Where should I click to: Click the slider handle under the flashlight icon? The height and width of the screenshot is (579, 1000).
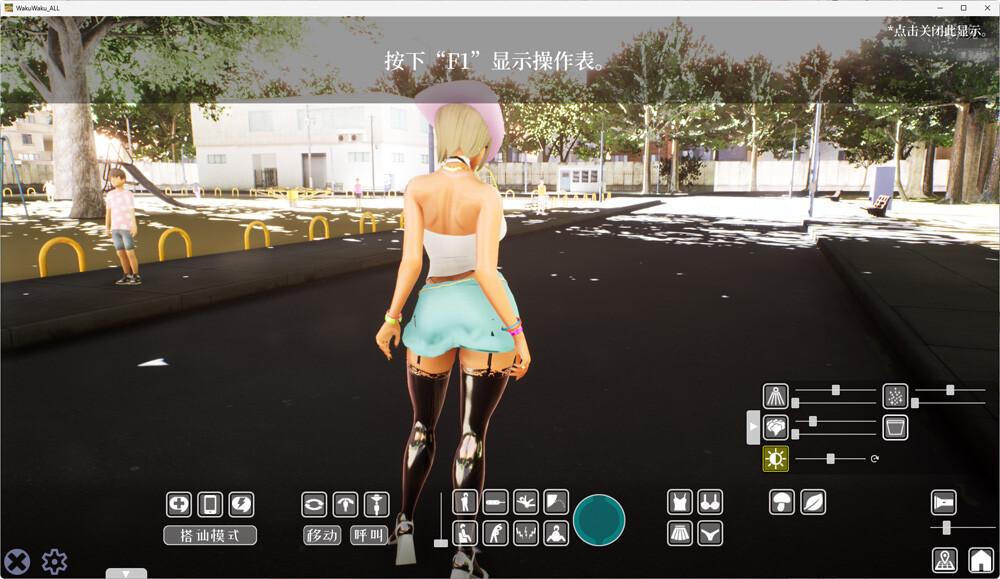(x=946, y=527)
